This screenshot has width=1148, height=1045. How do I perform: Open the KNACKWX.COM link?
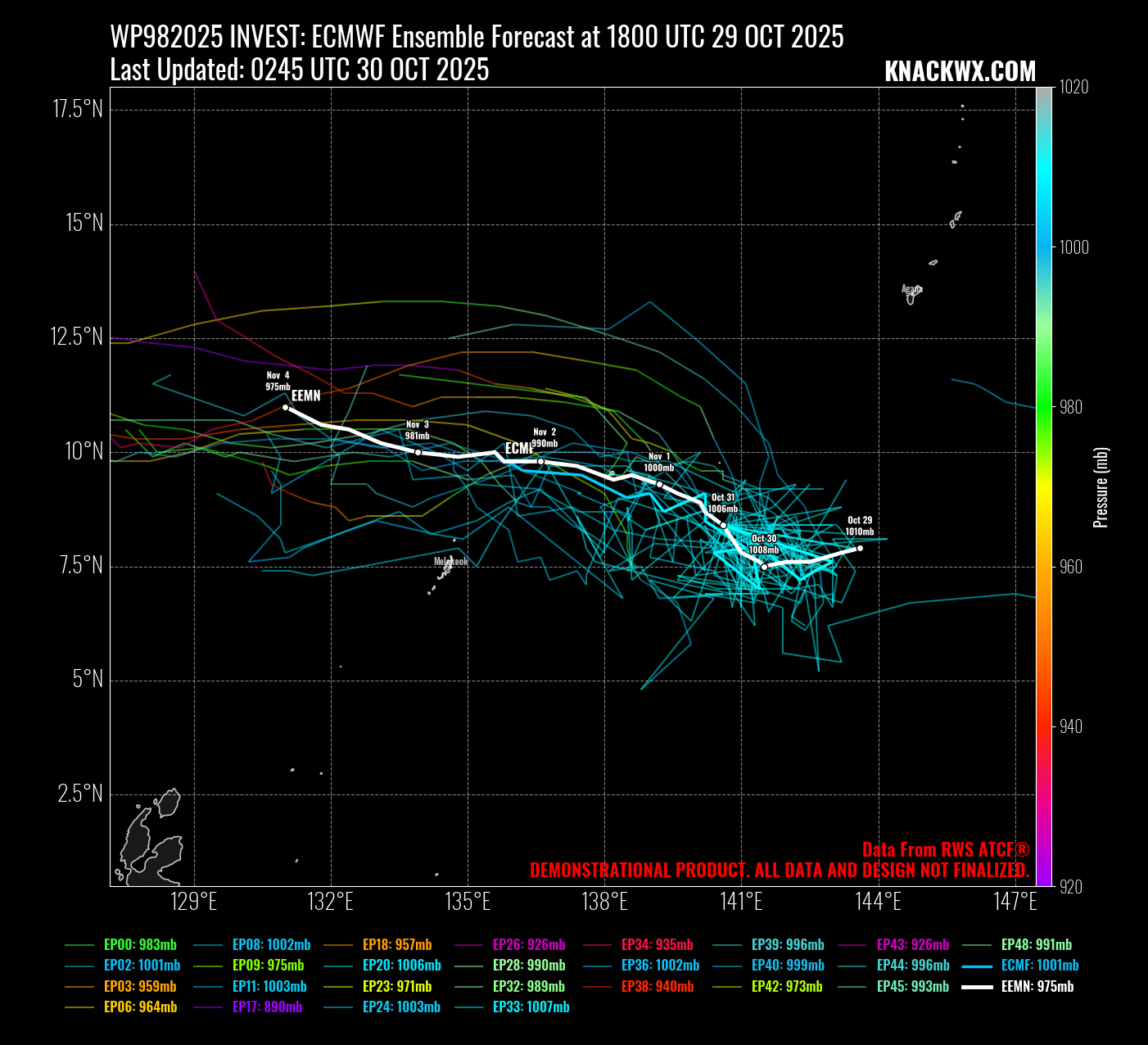pyautogui.click(x=960, y=72)
